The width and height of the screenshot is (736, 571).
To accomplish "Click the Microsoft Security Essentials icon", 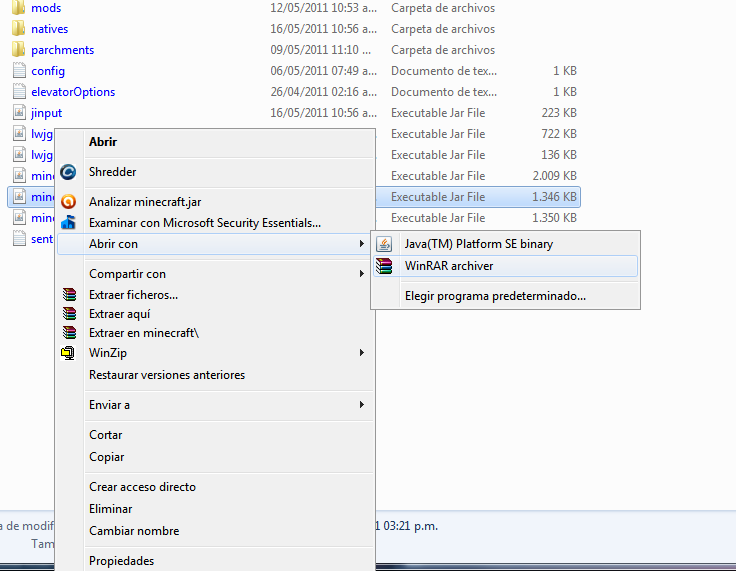I will [x=68, y=223].
